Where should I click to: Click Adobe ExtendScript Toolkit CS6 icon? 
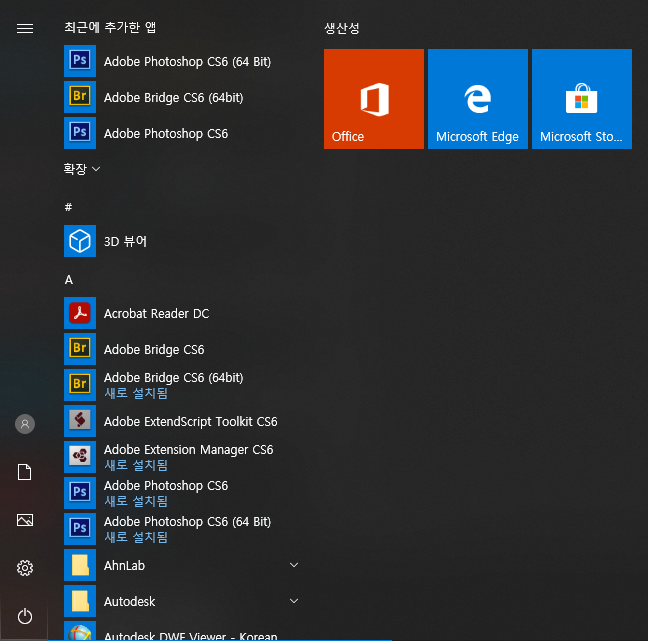coord(80,421)
